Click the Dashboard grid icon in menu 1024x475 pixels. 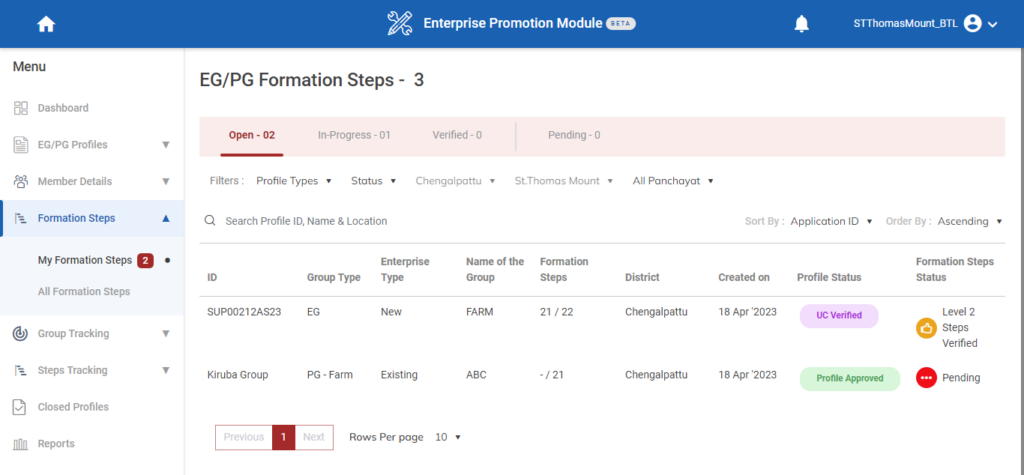pos(21,108)
